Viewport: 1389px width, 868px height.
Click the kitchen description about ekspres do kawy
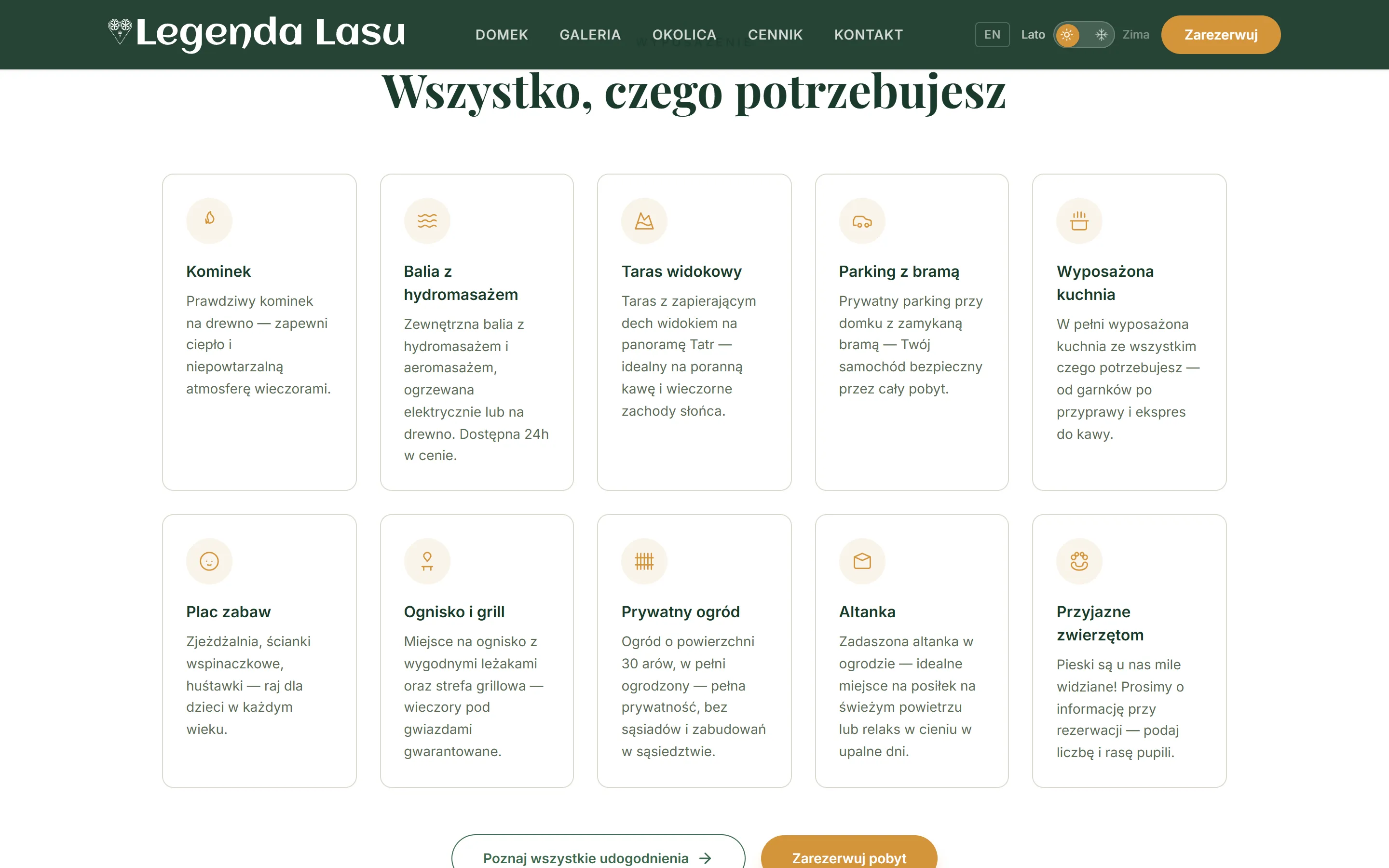pyautogui.click(x=1128, y=379)
